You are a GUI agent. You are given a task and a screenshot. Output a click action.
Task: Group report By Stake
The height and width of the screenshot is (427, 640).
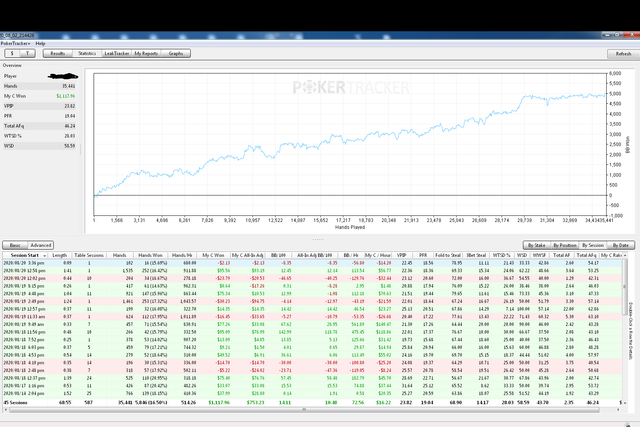537,245
